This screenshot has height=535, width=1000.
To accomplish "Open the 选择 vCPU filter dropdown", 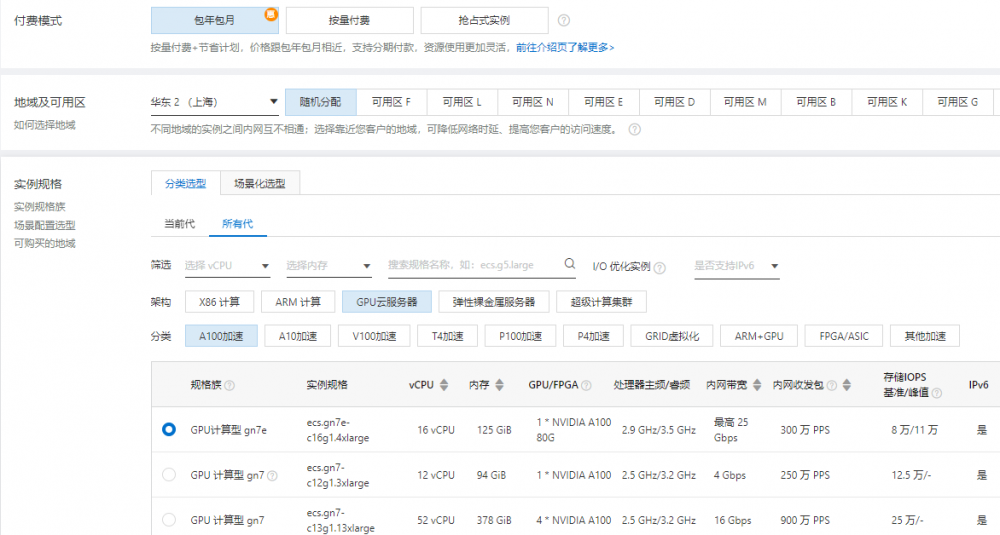I will coord(227,266).
